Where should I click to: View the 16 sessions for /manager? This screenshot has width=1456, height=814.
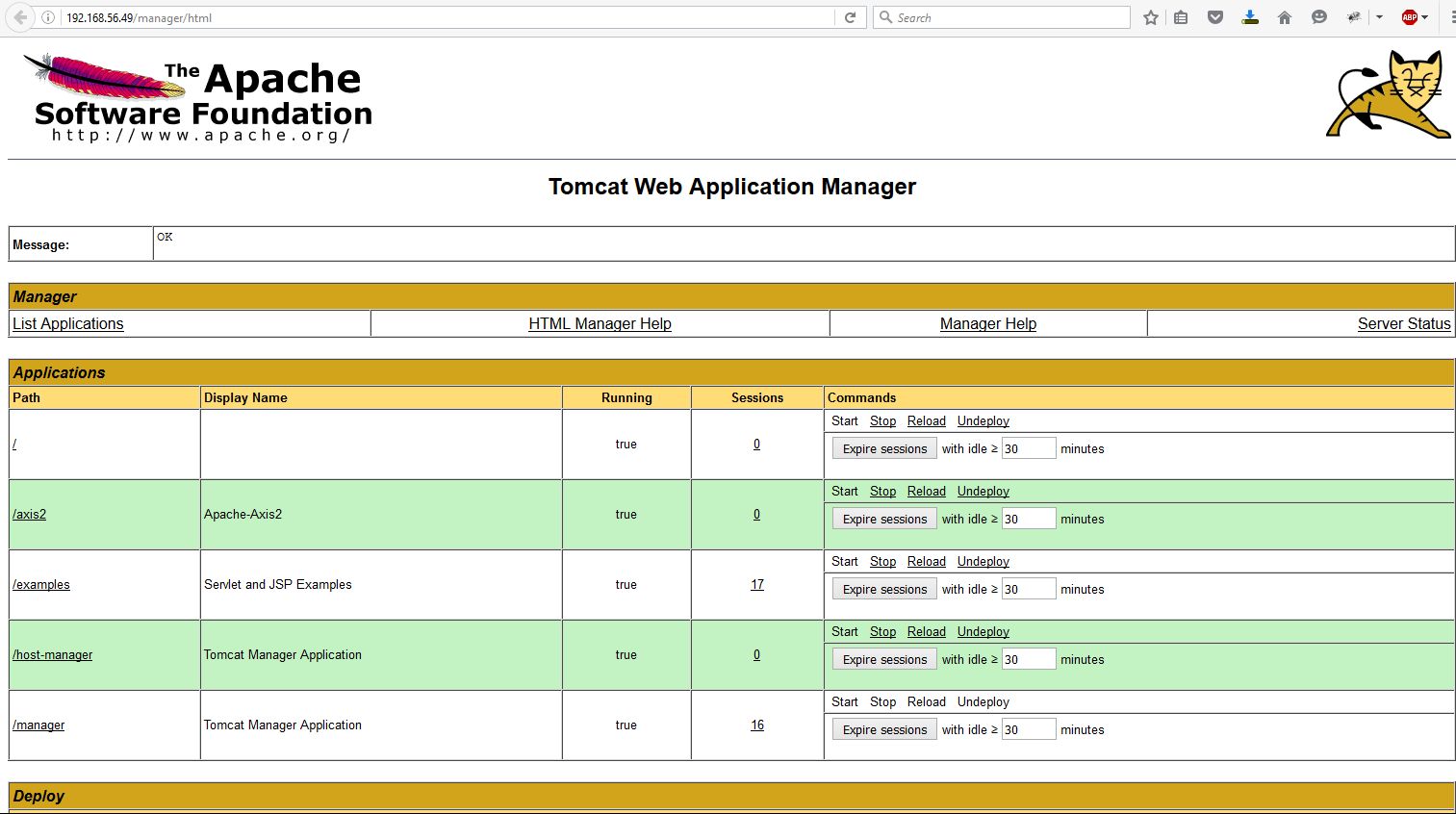coord(757,725)
